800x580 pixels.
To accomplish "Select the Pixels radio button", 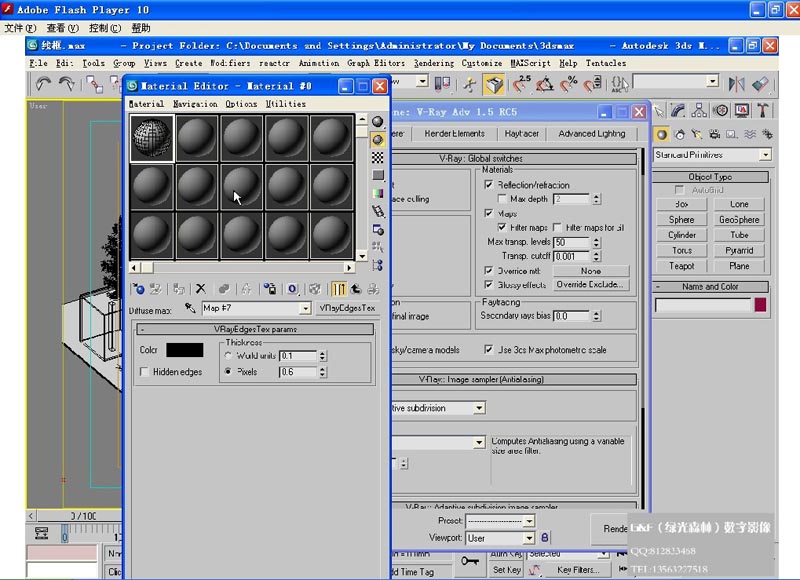I will (x=228, y=371).
